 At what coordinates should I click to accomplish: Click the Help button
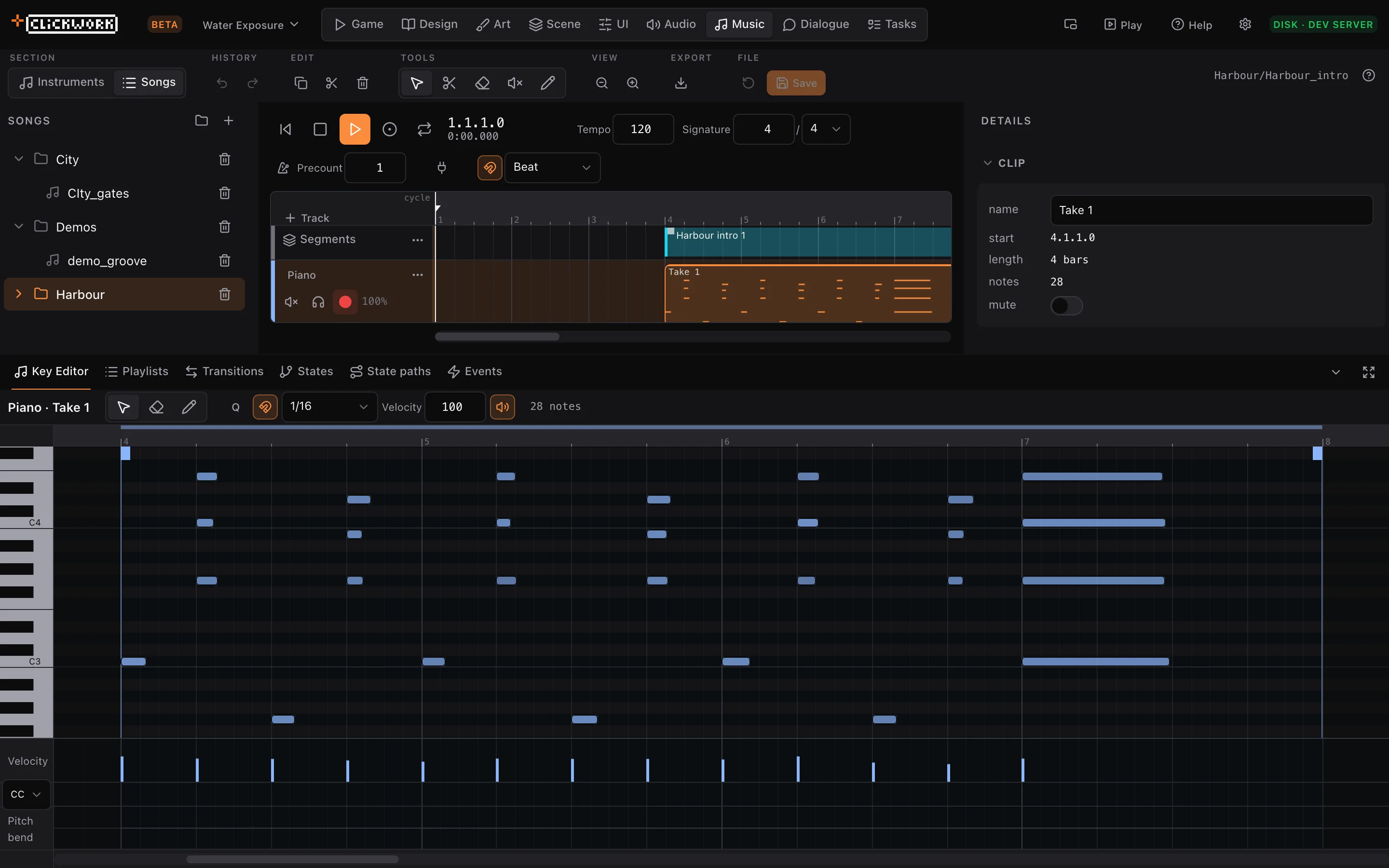click(1192, 25)
